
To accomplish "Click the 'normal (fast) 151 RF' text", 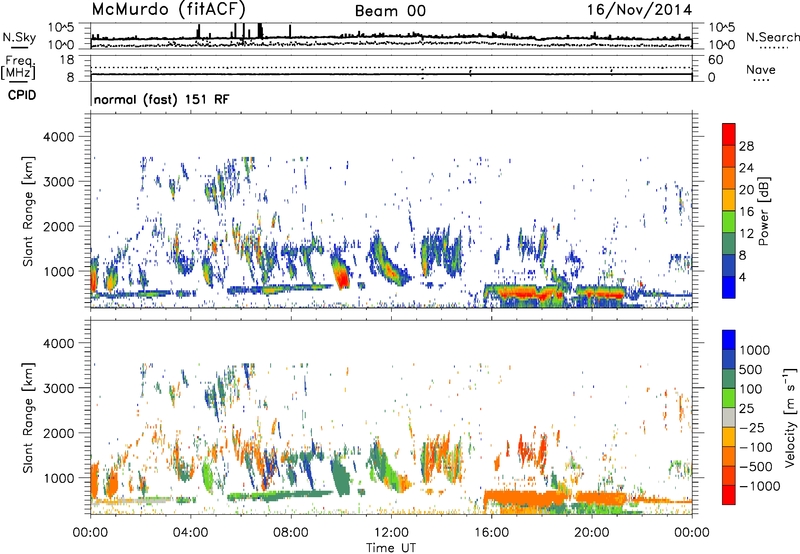I will coord(162,99).
